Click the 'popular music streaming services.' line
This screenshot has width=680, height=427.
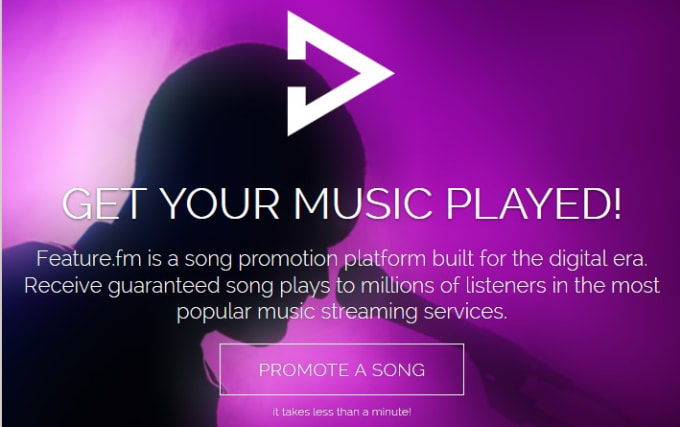pyautogui.click(x=342, y=312)
